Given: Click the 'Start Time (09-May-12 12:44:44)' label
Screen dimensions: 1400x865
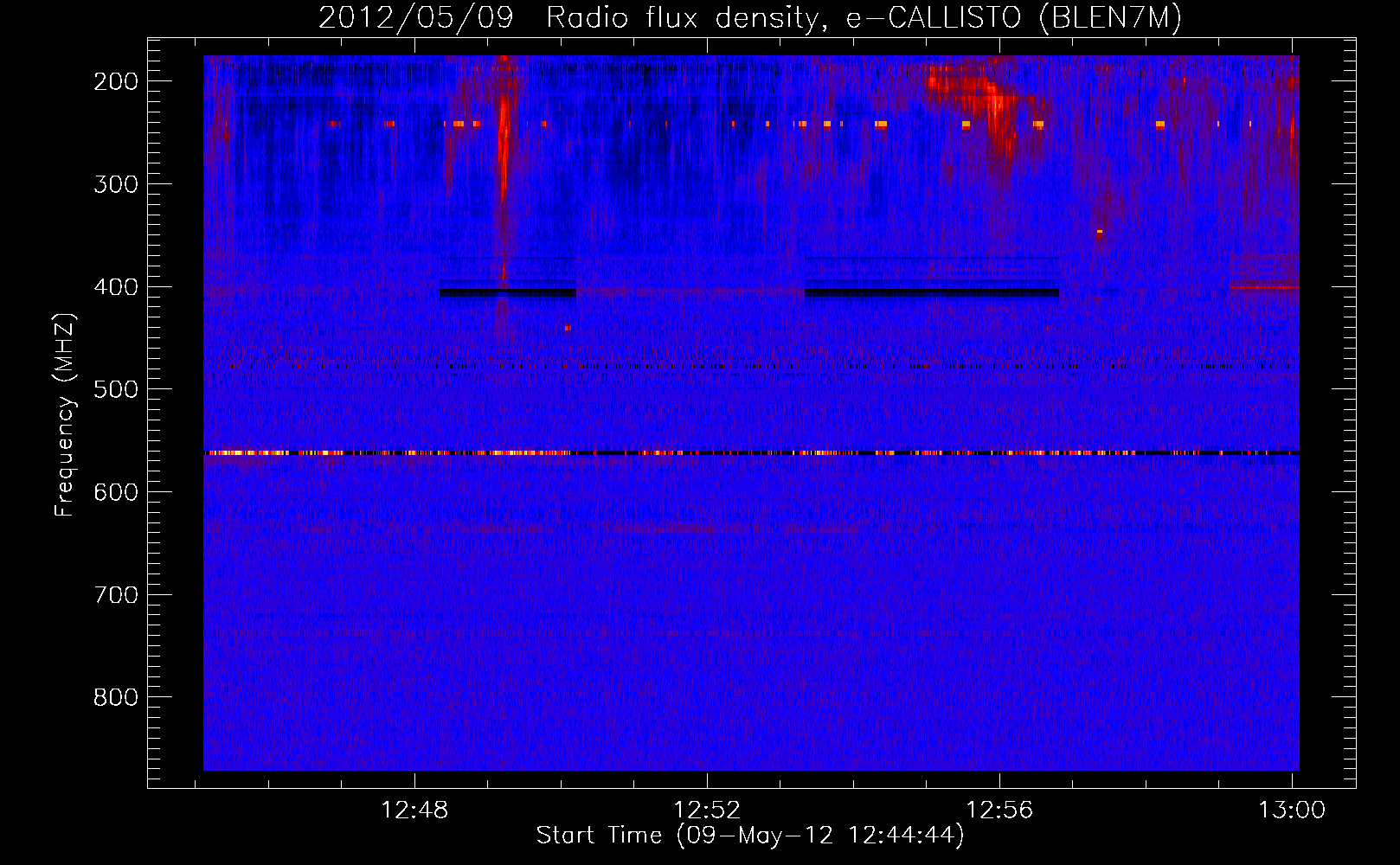Looking at the screenshot, I should (x=750, y=835).
